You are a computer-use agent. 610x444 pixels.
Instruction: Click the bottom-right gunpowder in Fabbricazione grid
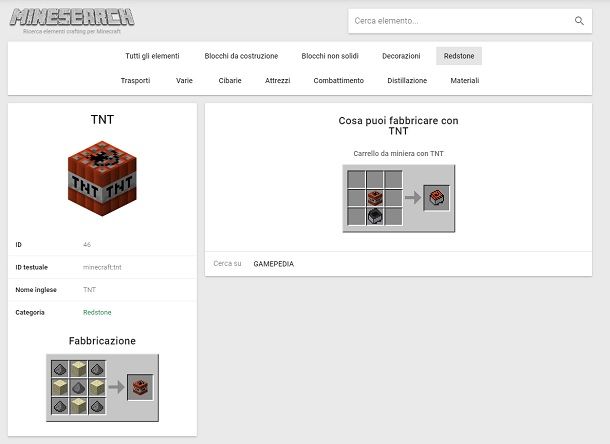coord(97,406)
